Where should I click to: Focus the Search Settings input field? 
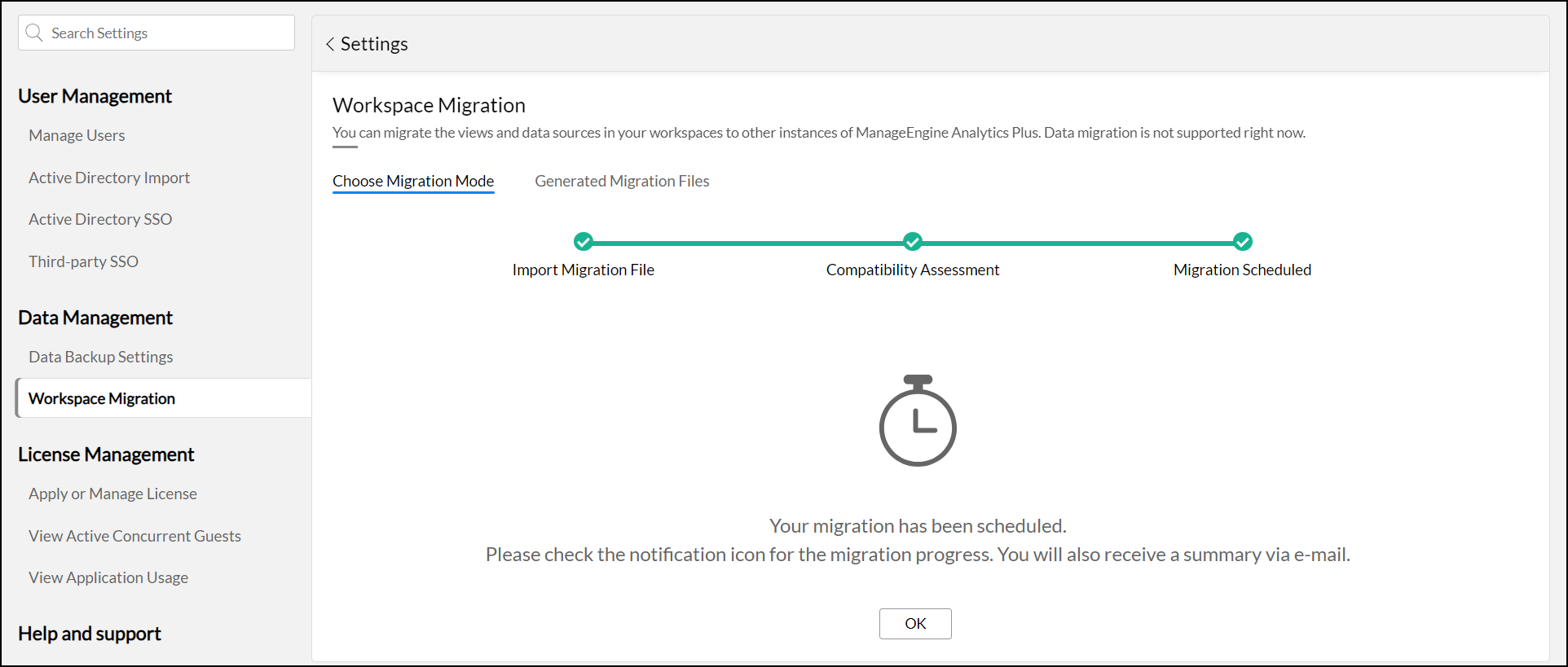[x=167, y=33]
